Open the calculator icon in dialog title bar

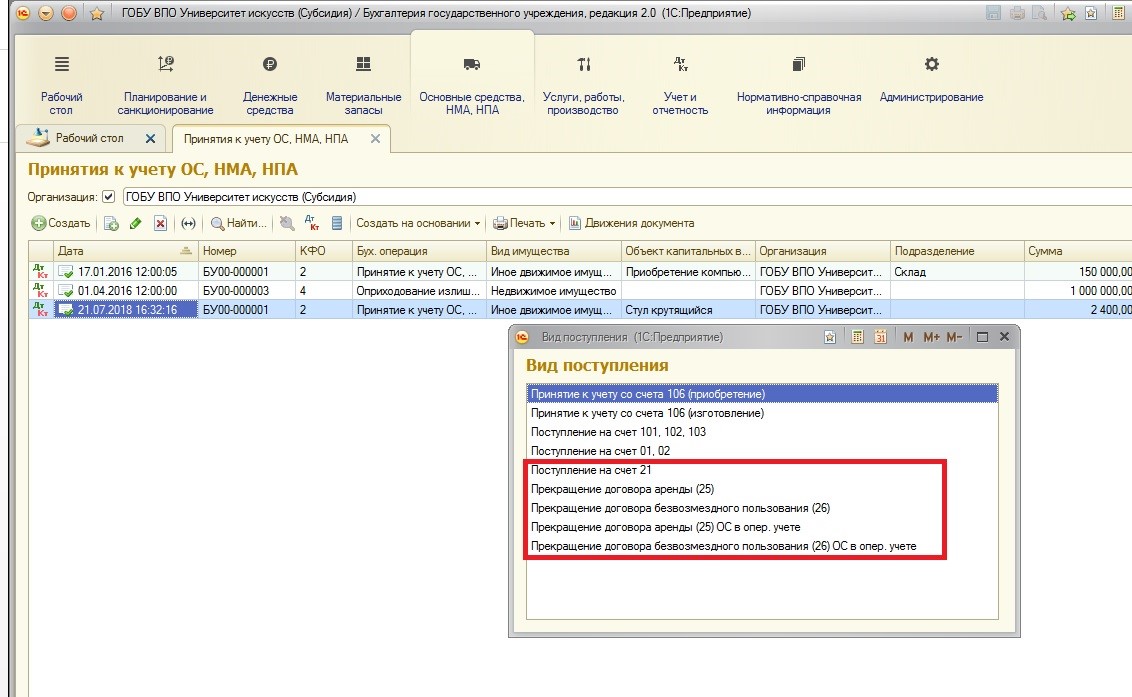tap(858, 338)
